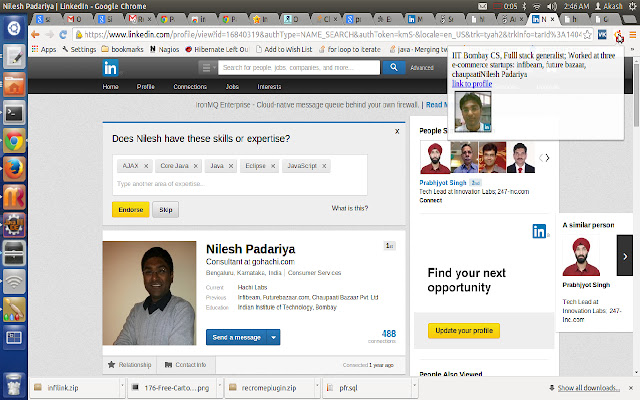
Task: Switch to the Contact Info tab
Action: click(186, 365)
